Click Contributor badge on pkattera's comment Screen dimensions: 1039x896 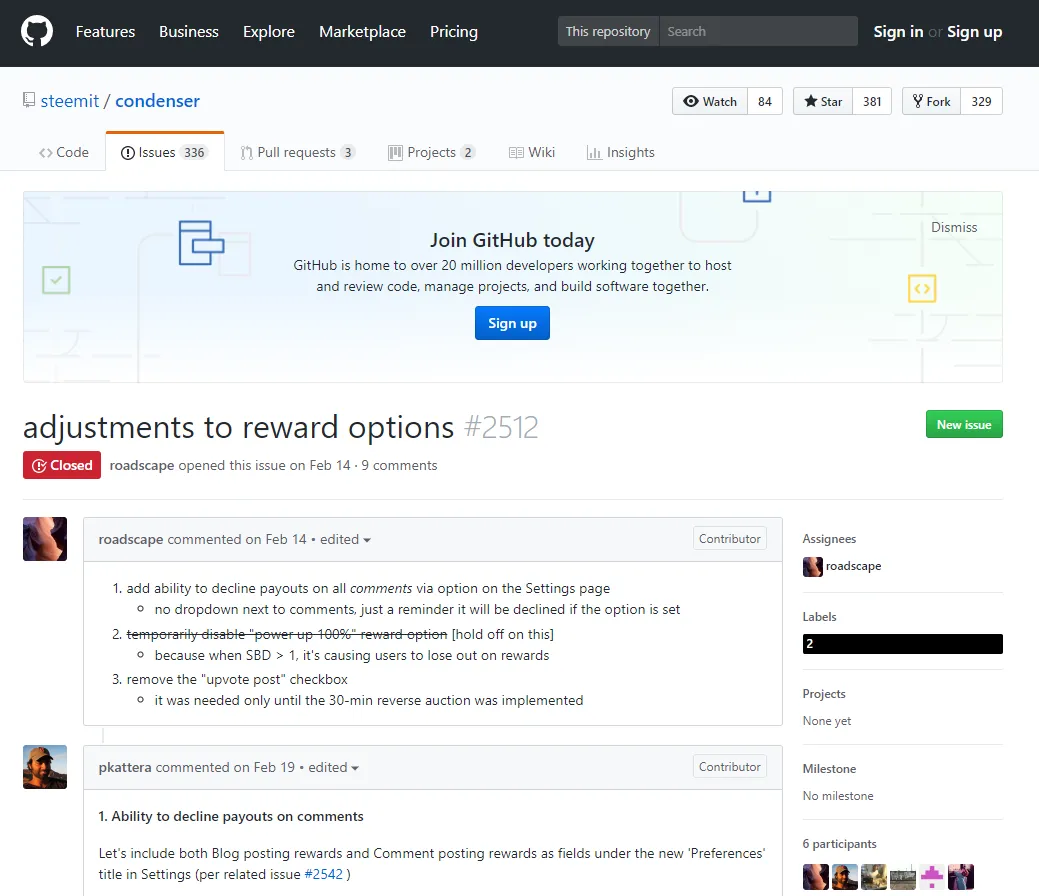(730, 767)
